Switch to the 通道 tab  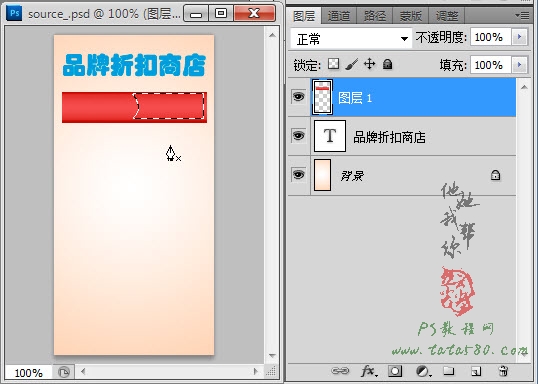point(338,16)
